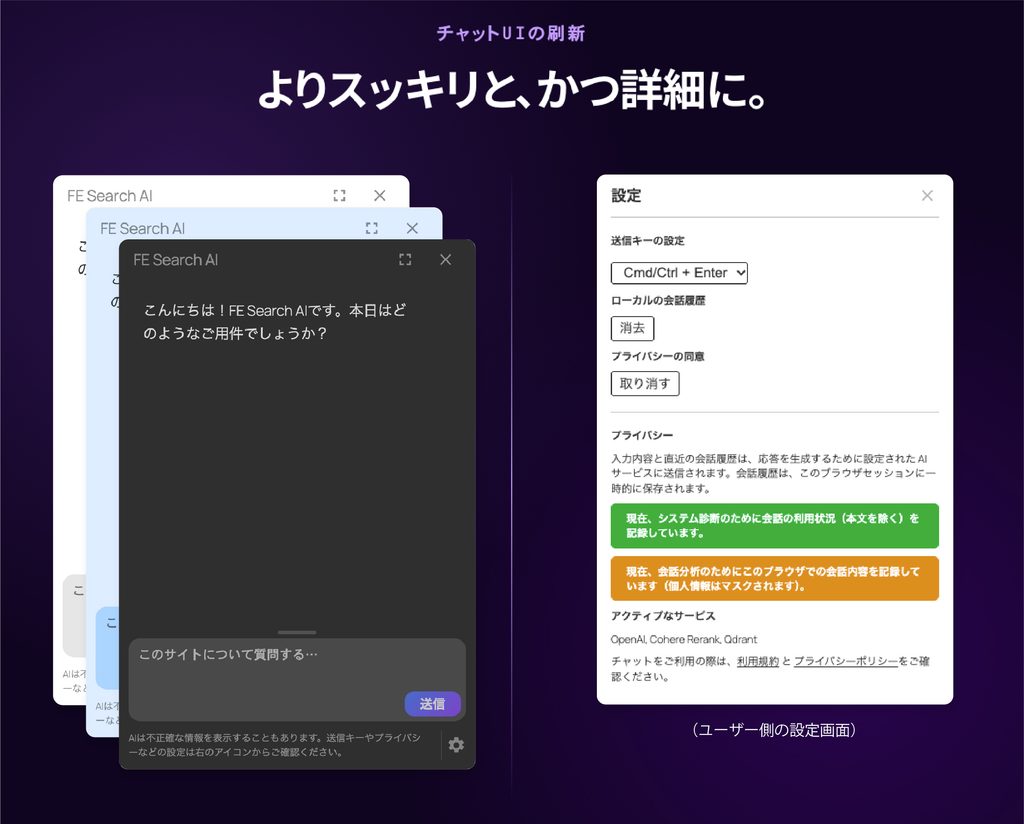This screenshot has height=824, width=1024.
Task: Click the ローカルの会話履歴 label
Action: 658,300
